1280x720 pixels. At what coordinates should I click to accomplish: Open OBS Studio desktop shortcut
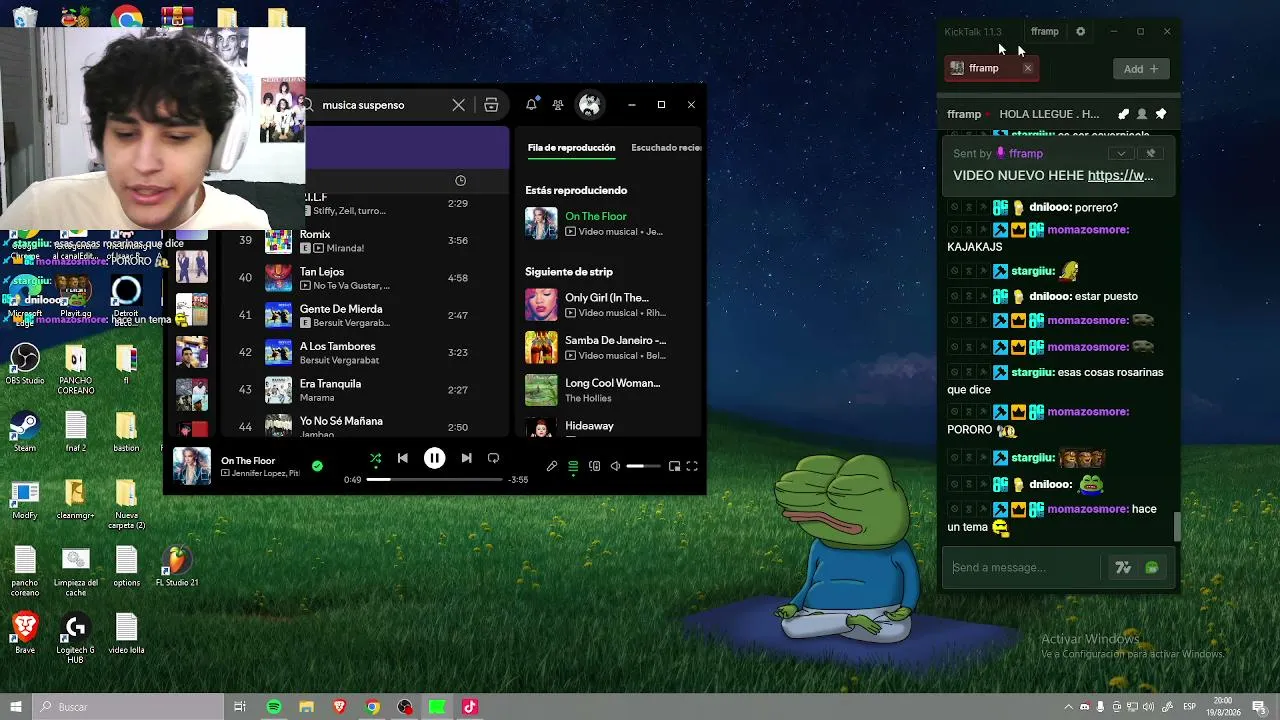pyautogui.click(x=25, y=364)
